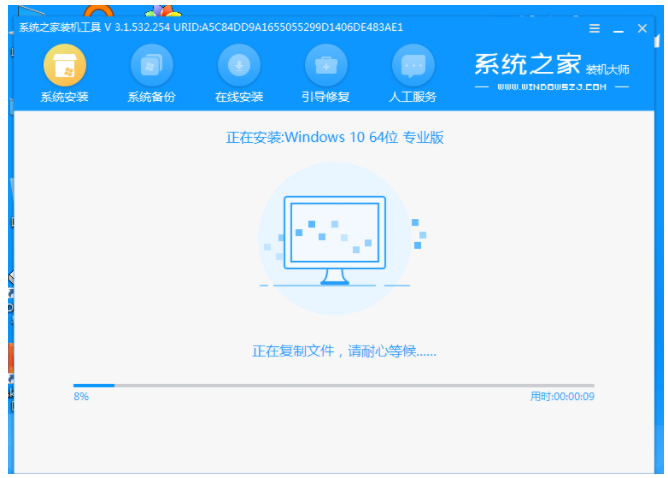Viewport: 668px width, 478px height.
Task: Click the 用时 elapsed time readout
Action: 562,397
